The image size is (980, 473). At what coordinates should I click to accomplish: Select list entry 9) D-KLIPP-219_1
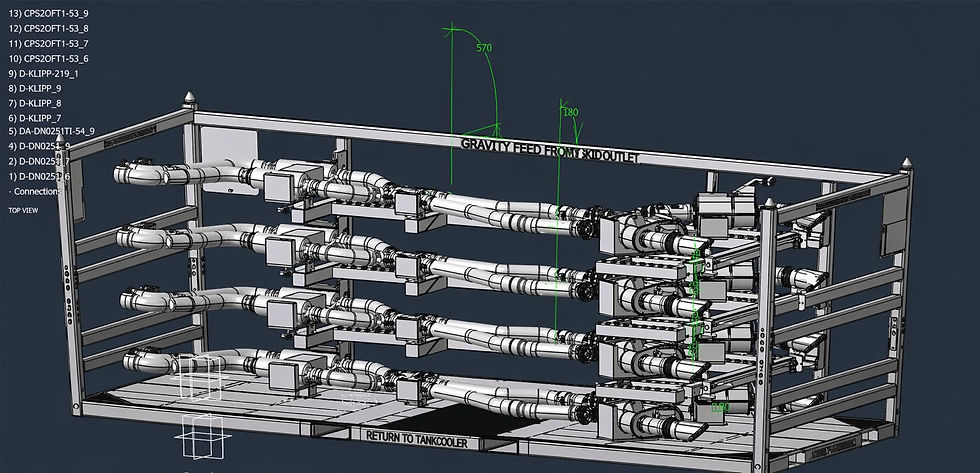43,73
